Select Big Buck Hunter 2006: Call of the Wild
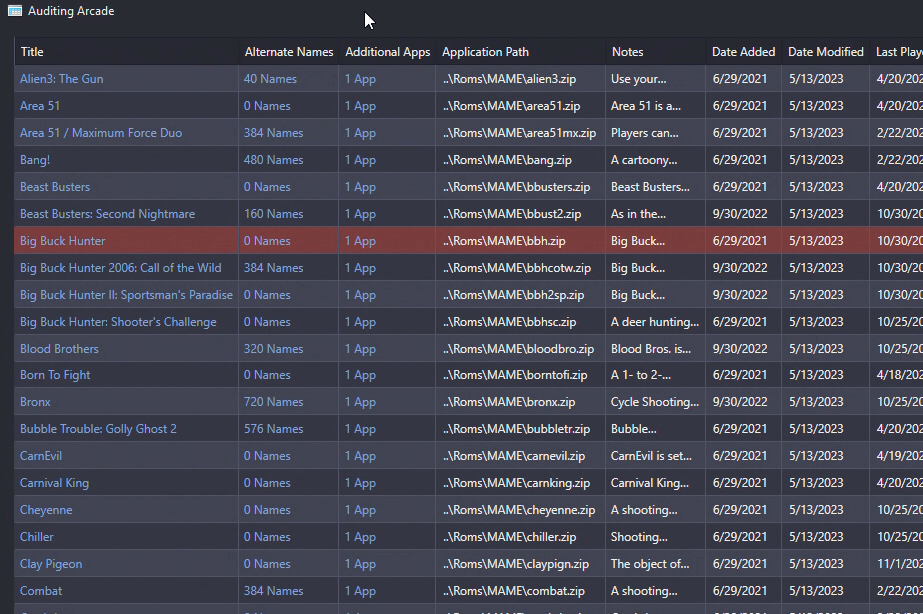 [121, 268]
